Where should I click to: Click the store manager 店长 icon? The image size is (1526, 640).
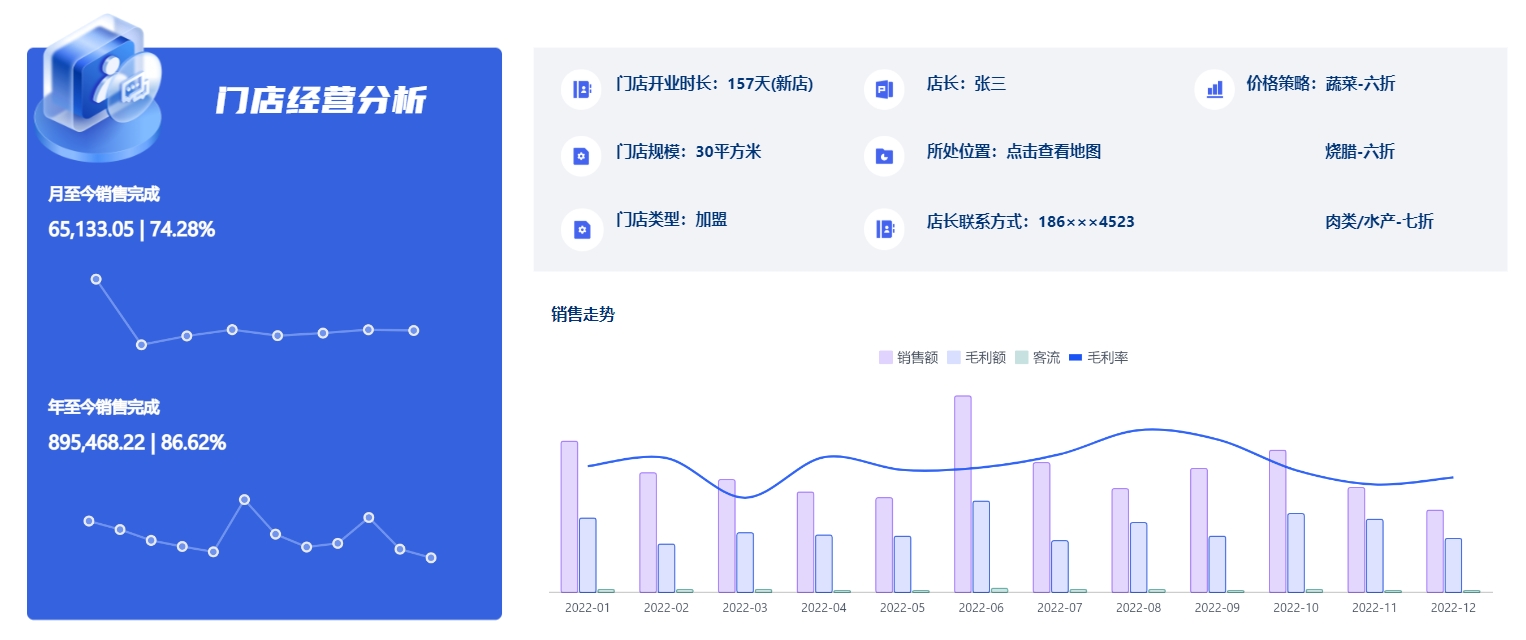[884, 89]
